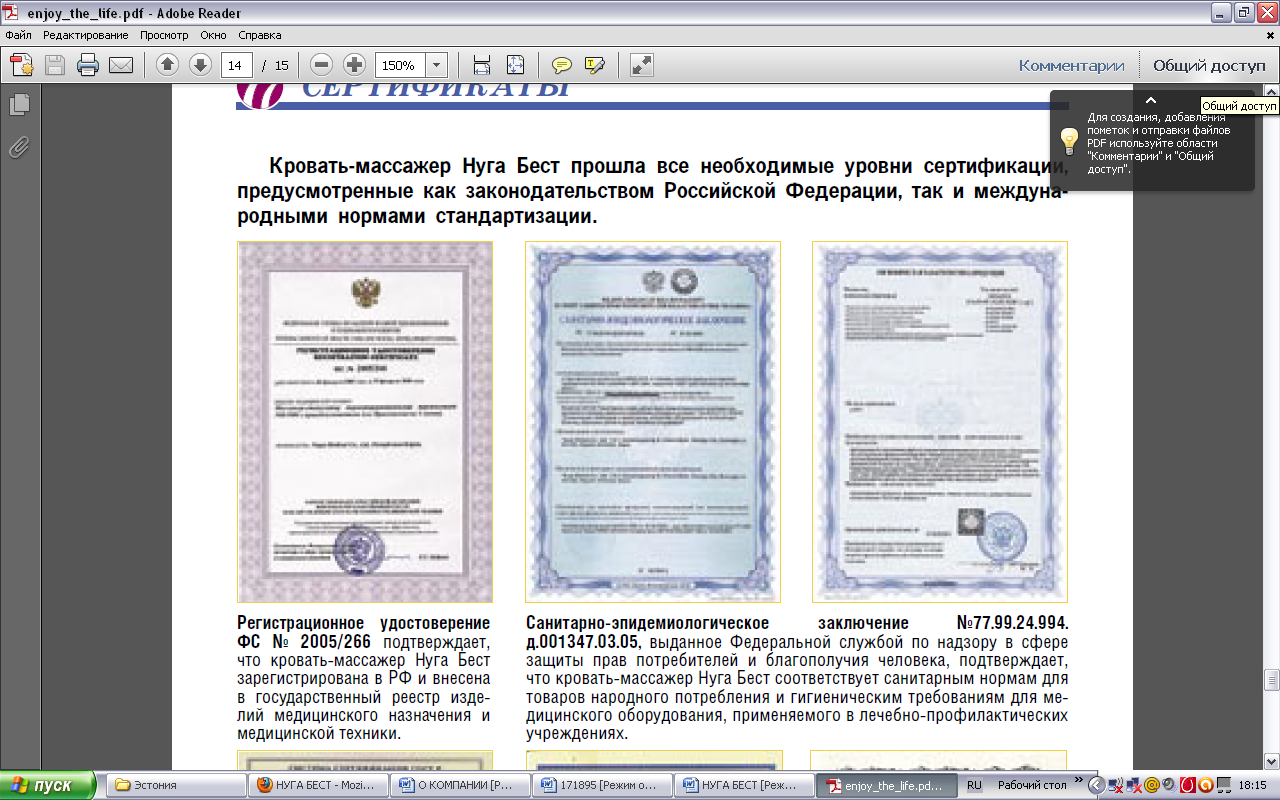Screen dimensions: 1280x800
Task: Click the 150% zoom value field
Action: [x=399, y=65]
